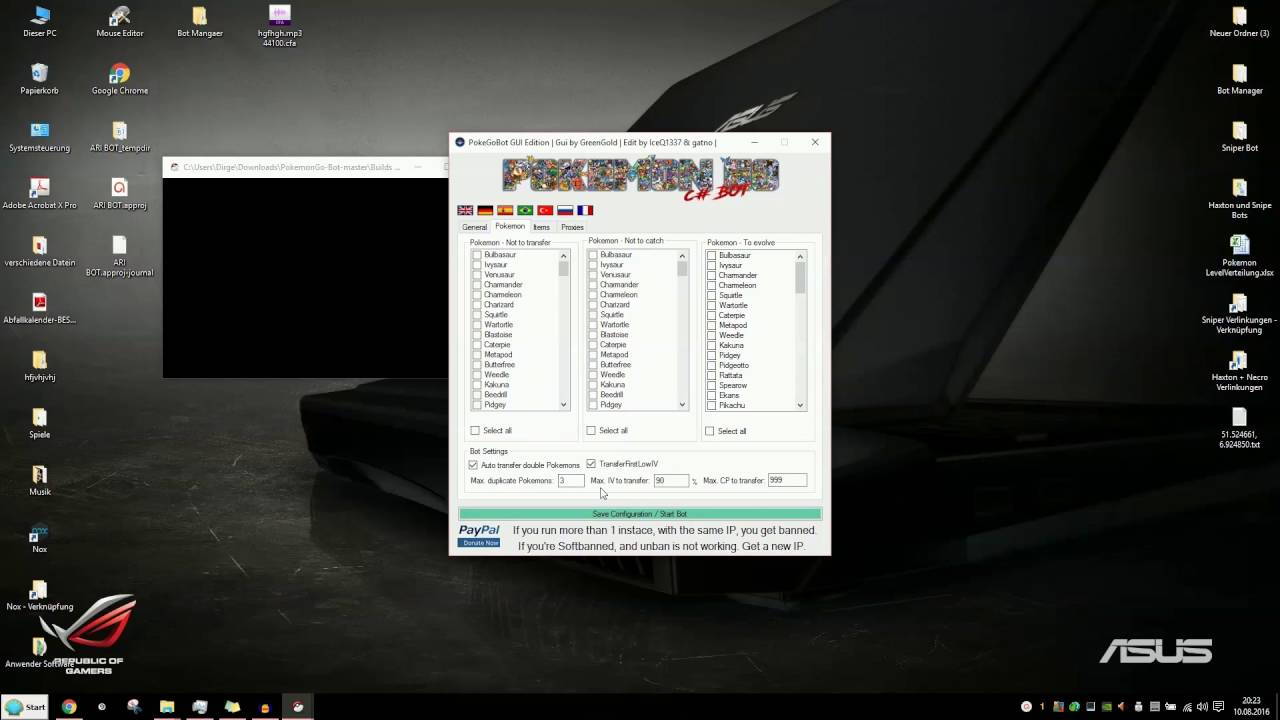The height and width of the screenshot is (720, 1280).
Task: Click the Dieser PC desktop icon
Action: click(x=39, y=22)
